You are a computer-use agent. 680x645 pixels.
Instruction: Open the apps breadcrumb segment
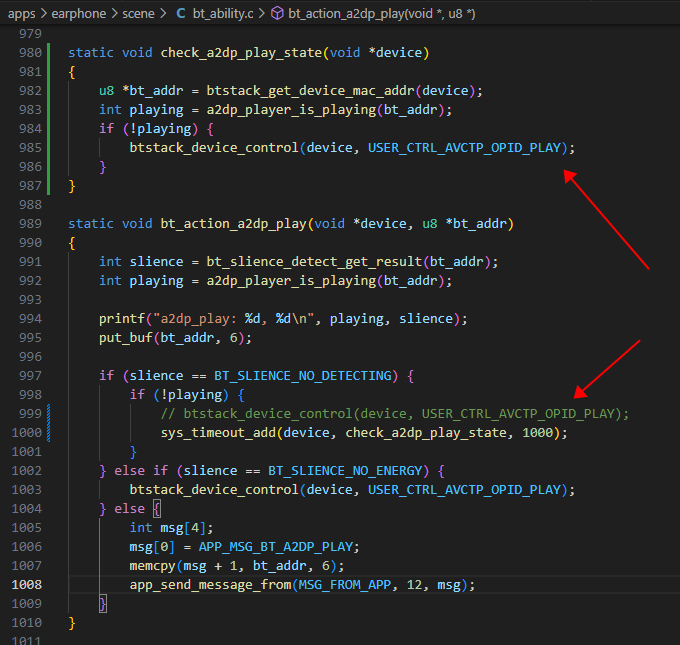pyautogui.click(x=21, y=14)
